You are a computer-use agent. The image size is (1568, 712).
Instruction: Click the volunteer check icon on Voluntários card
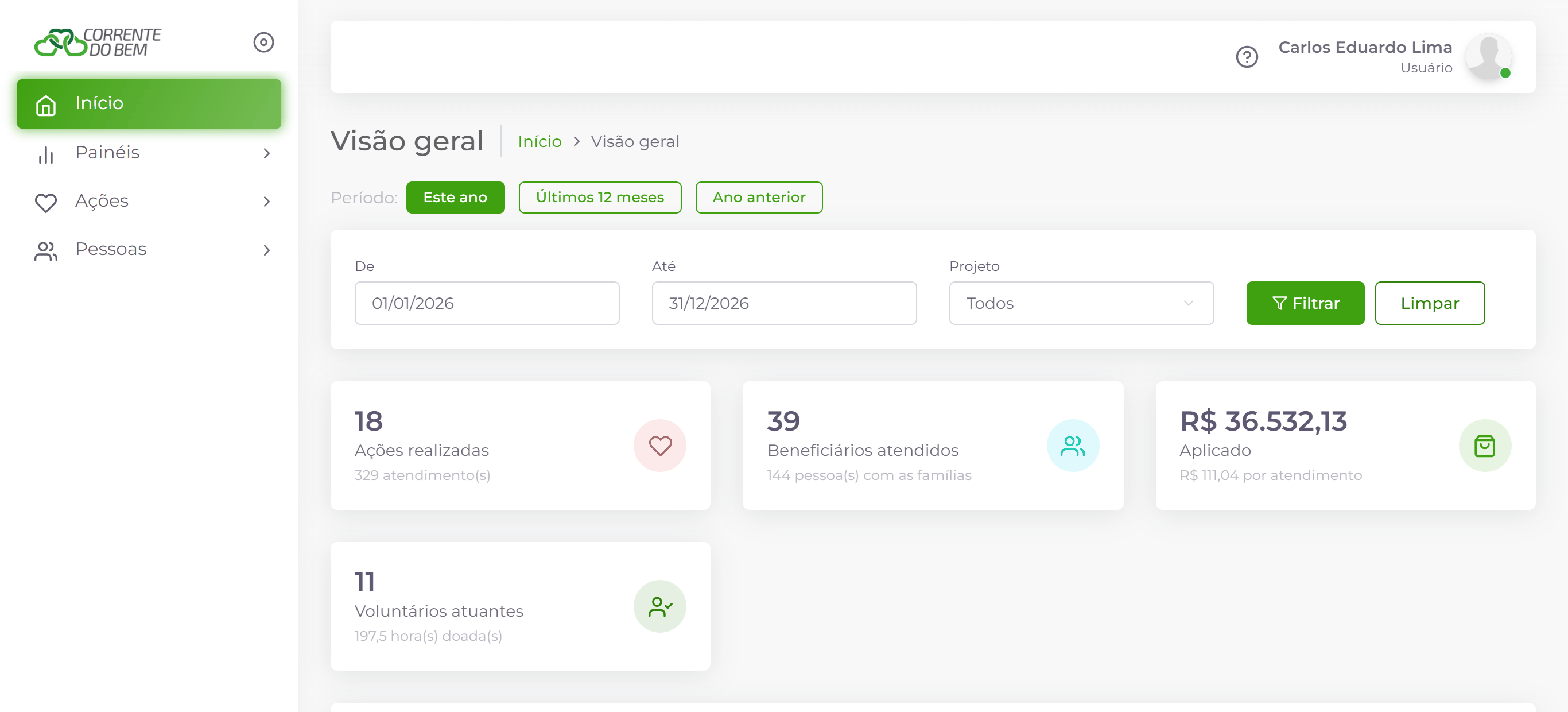click(660, 606)
